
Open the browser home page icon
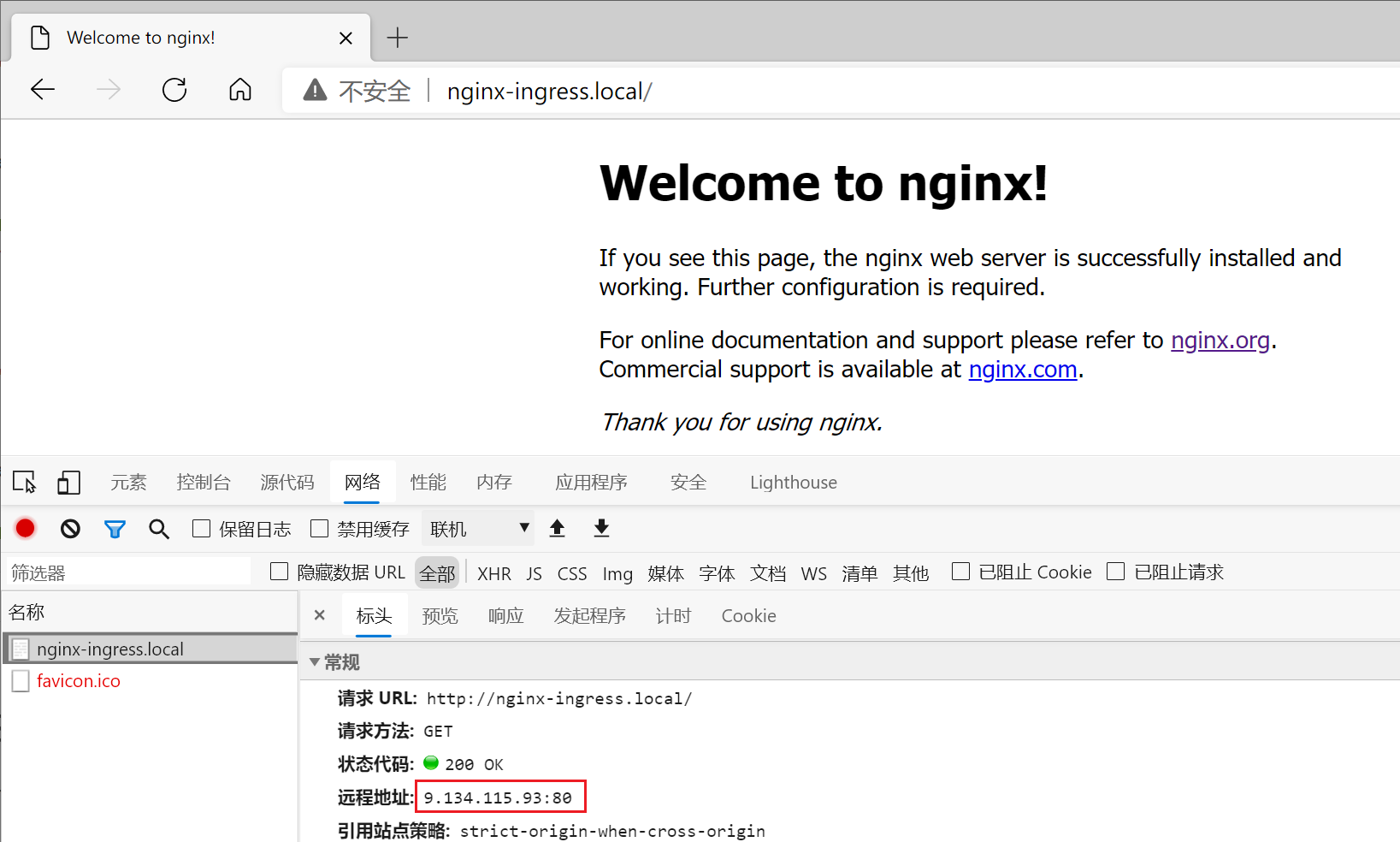[240, 89]
